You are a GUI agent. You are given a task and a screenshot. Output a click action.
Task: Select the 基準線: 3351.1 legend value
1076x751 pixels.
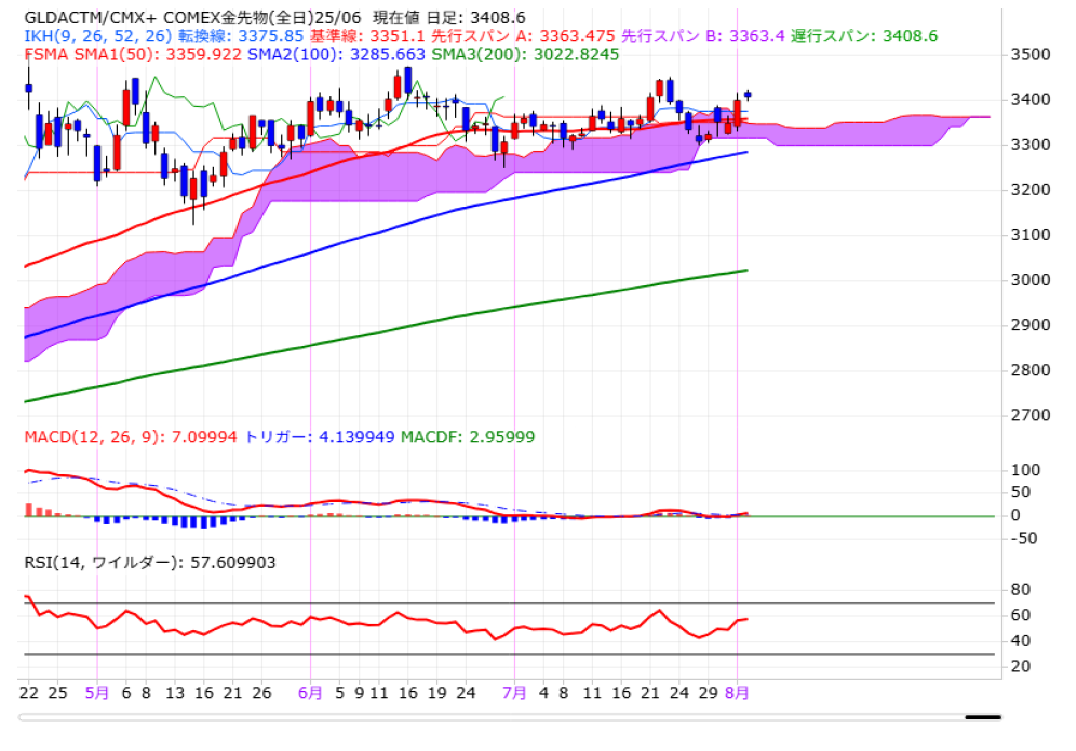coord(367,36)
